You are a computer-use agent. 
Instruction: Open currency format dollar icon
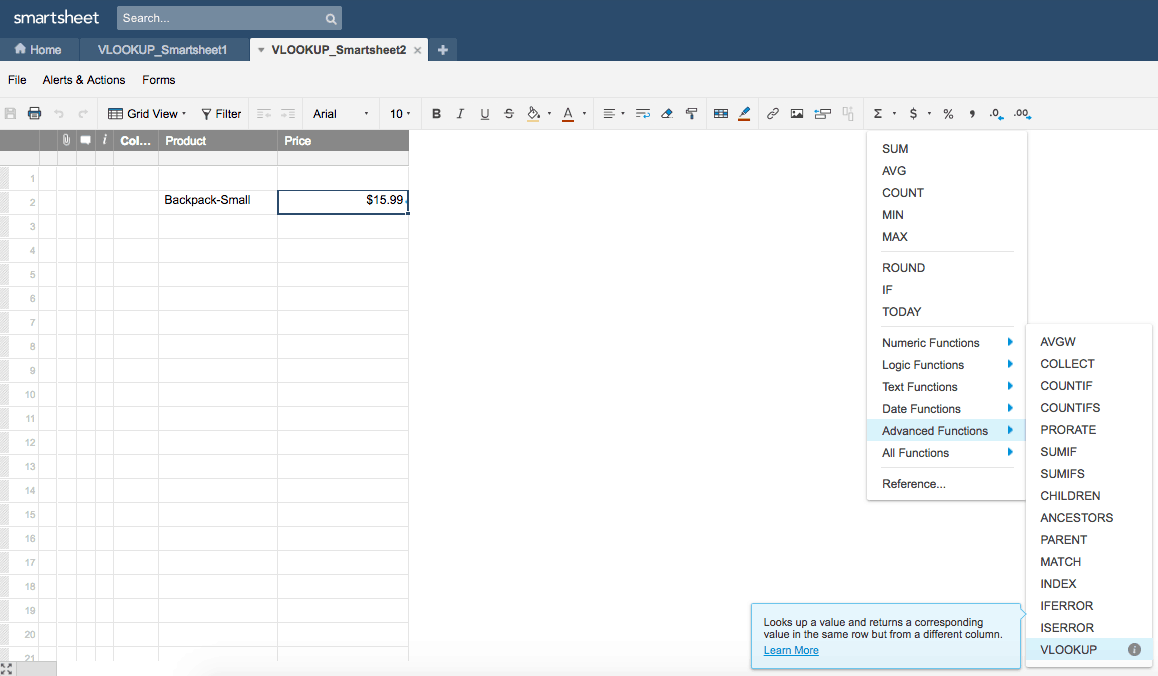[x=914, y=114]
